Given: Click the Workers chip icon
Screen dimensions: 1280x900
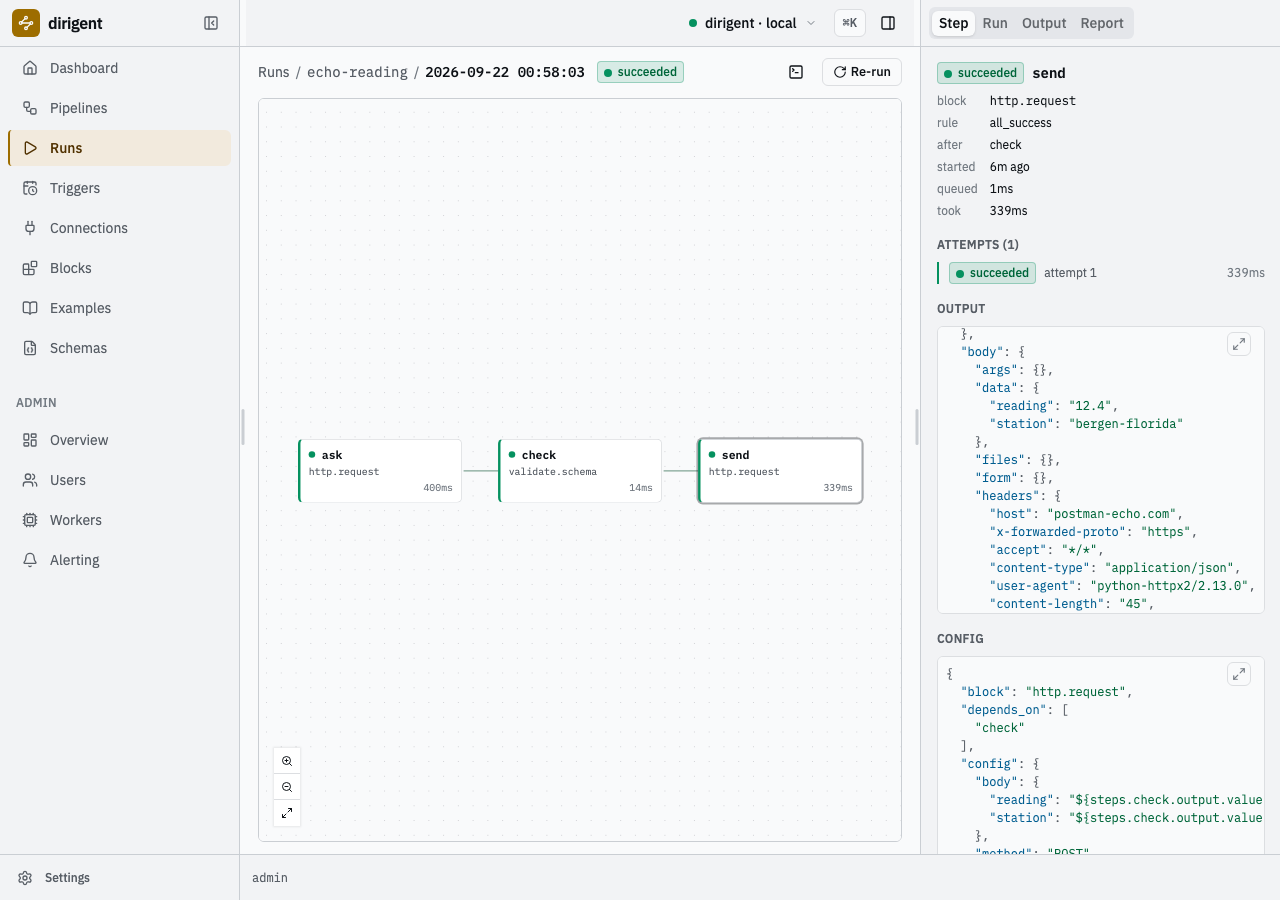Looking at the screenshot, I should pos(30,520).
